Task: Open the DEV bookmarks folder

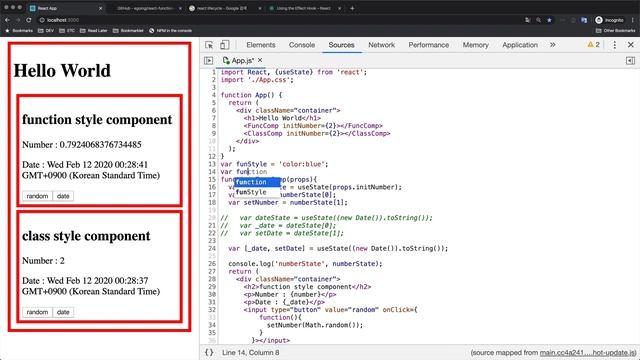Action: pos(46,31)
